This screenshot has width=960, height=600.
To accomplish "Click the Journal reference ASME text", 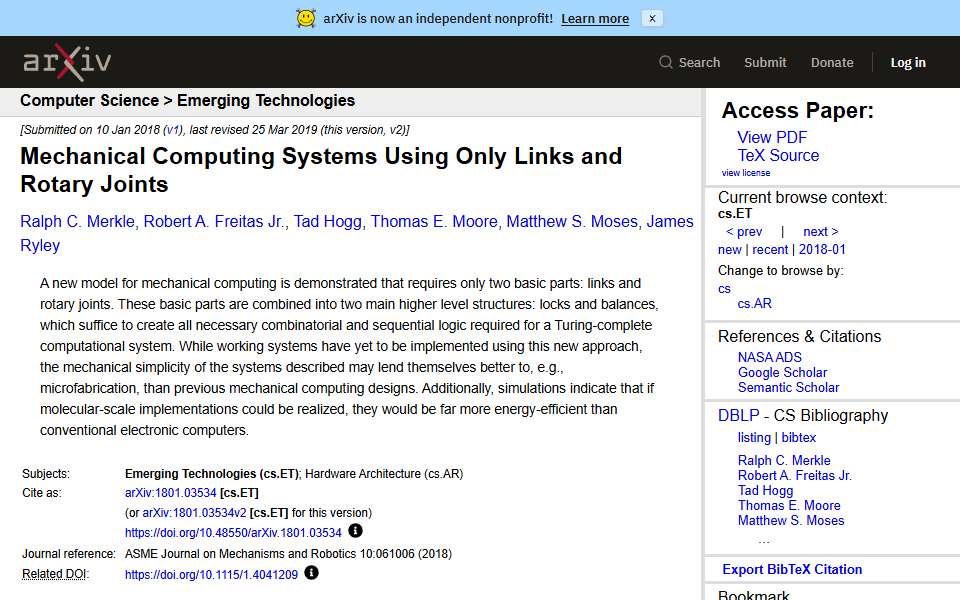I will pyautogui.click(x=288, y=554).
